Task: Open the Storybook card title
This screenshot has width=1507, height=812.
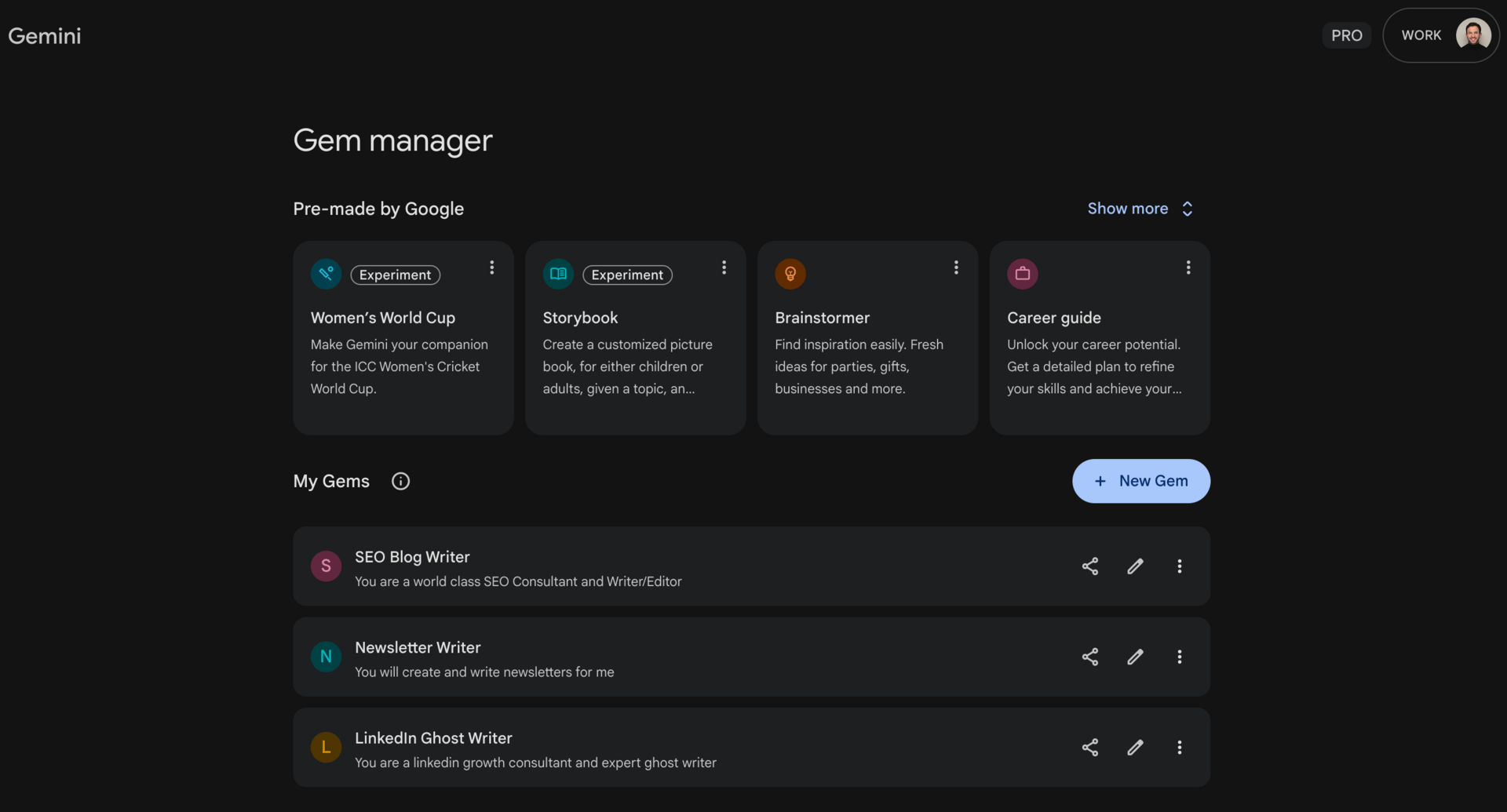Action: (580, 318)
